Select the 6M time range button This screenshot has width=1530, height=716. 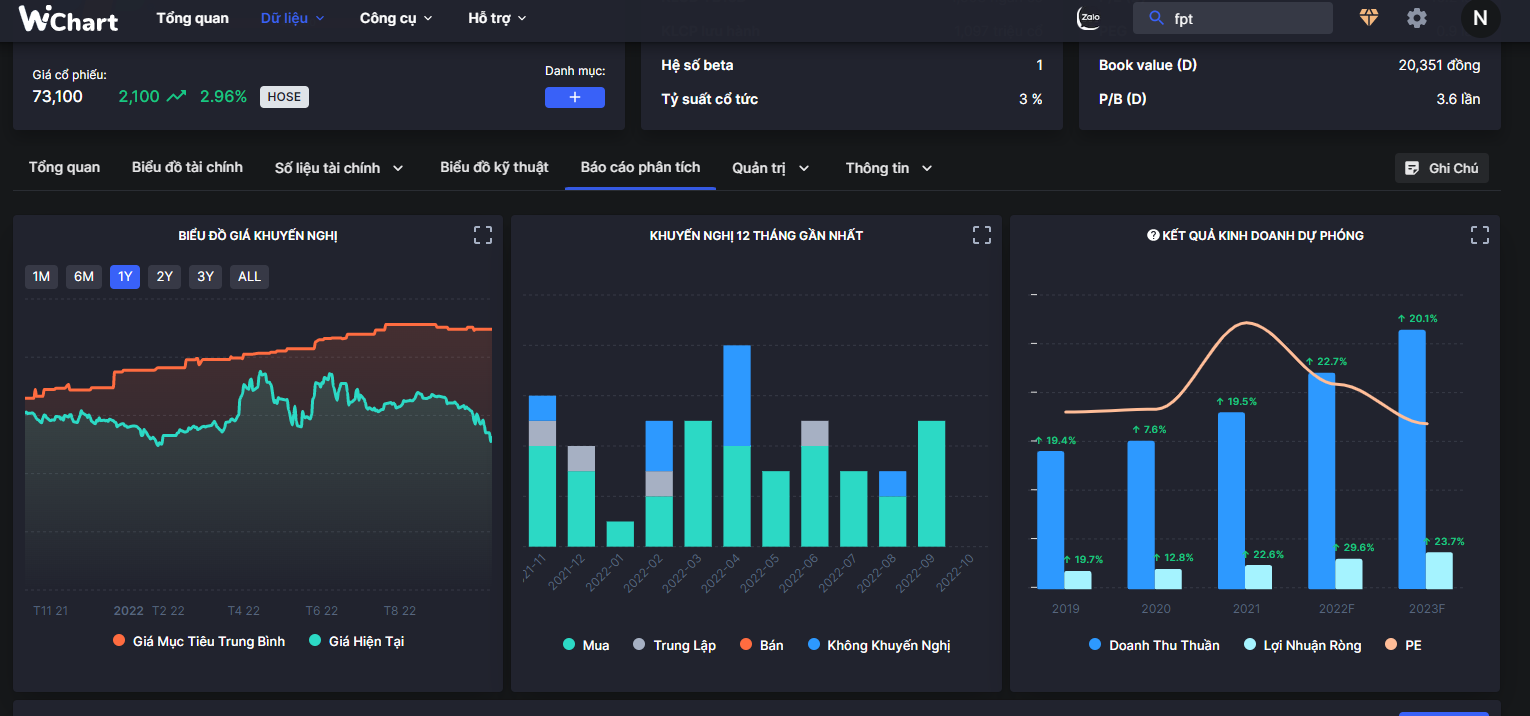point(84,277)
